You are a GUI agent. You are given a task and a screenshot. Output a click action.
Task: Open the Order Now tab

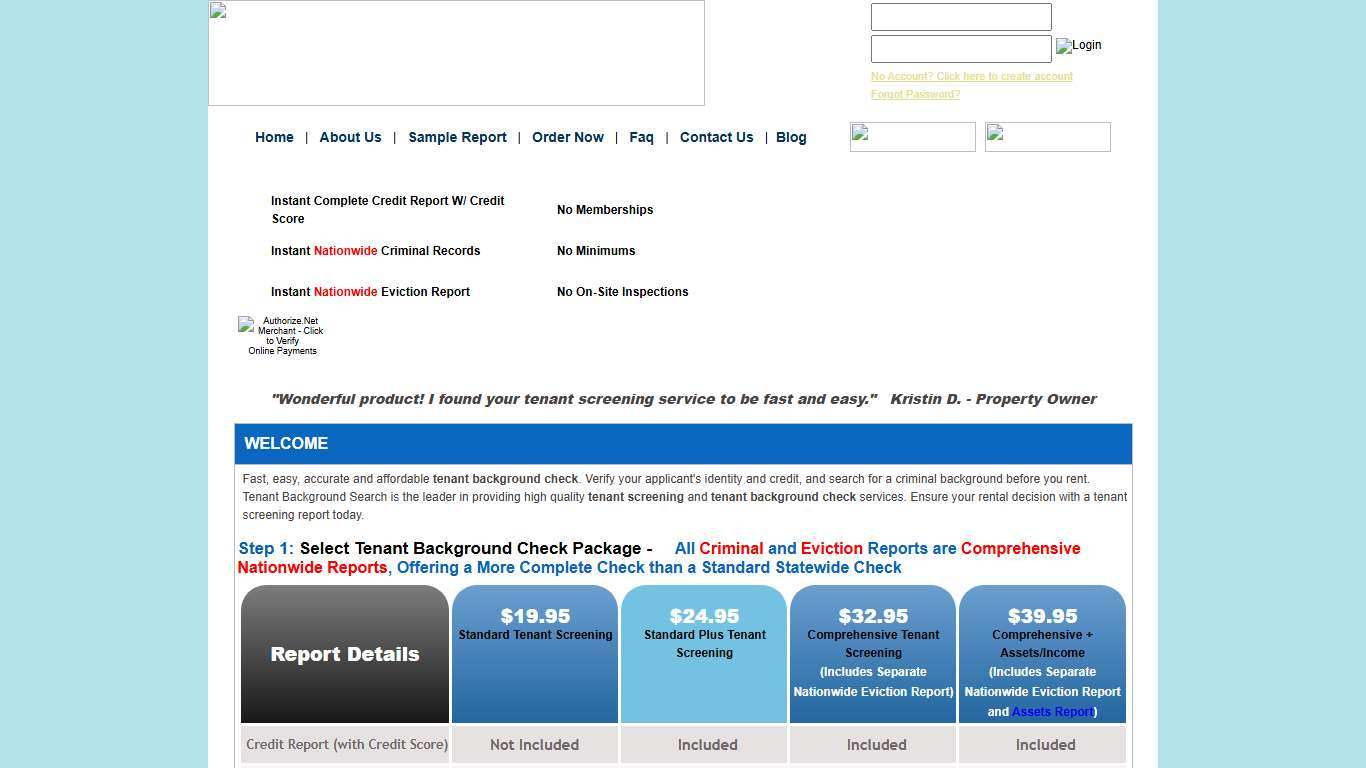(568, 137)
